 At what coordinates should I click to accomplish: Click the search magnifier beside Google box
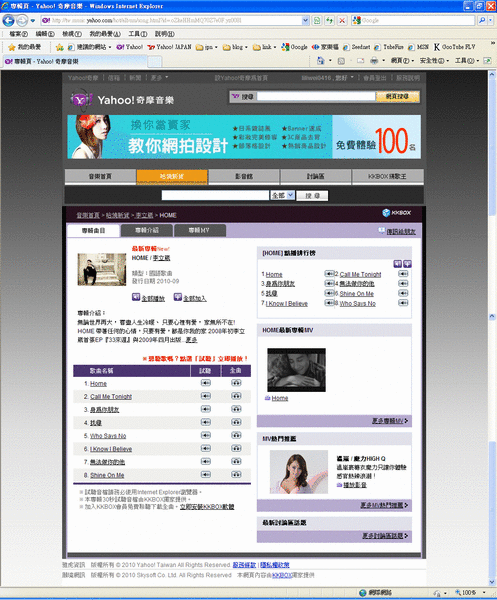click(482, 20)
